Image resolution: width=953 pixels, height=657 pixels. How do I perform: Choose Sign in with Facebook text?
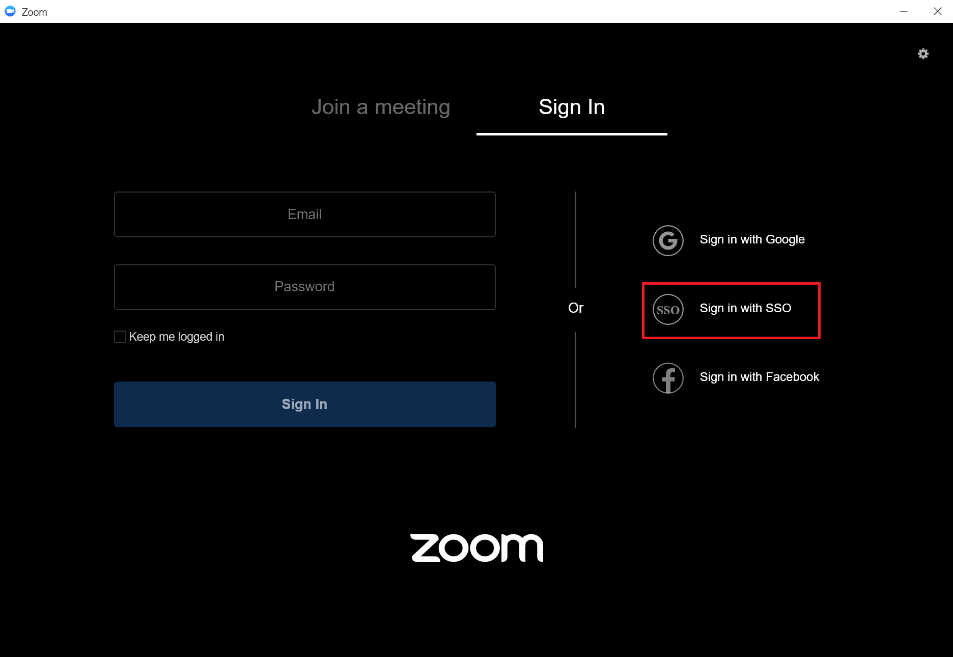point(759,377)
